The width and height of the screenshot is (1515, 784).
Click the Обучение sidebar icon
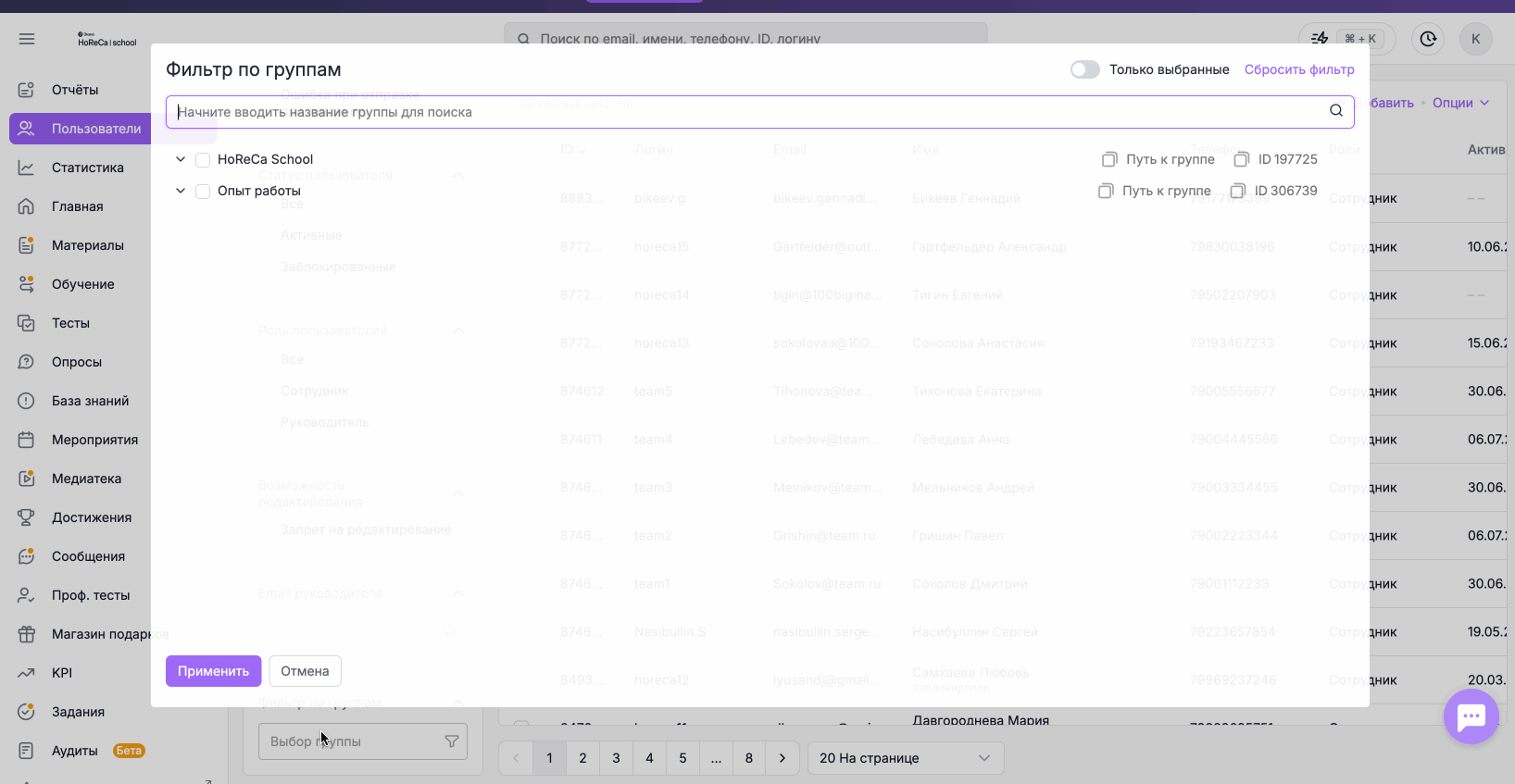pos(26,284)
